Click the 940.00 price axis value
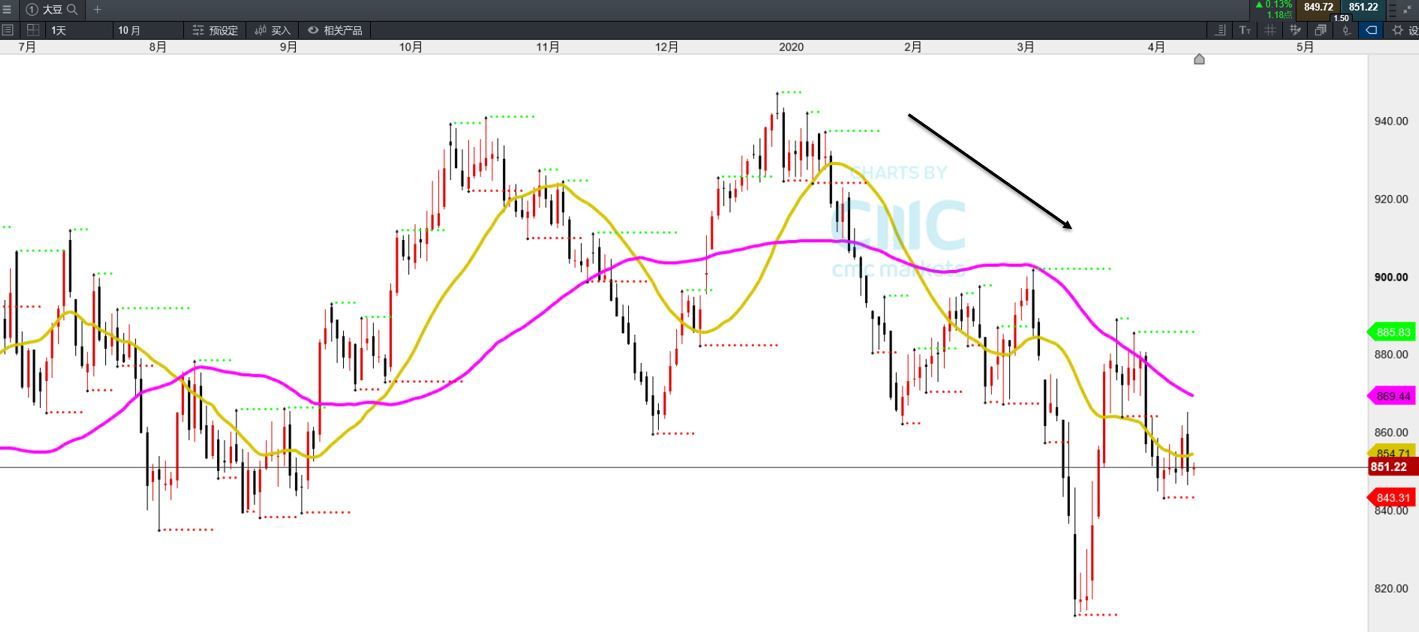Viewport: 1419px width, 632px height. [1390, 121]
